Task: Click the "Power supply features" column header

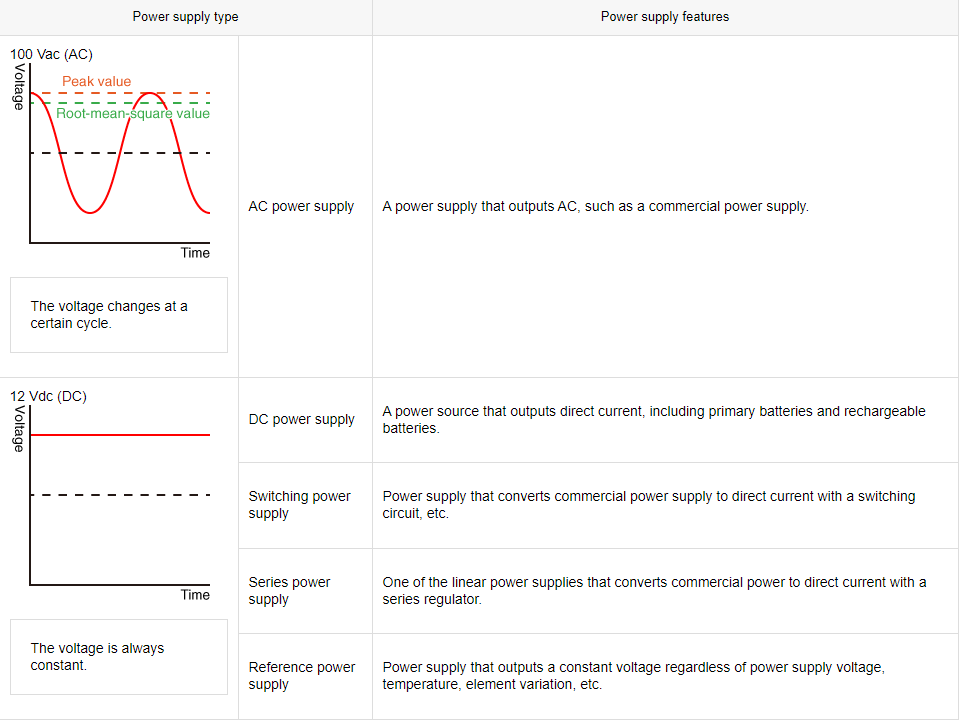Action: coord(665,17)
